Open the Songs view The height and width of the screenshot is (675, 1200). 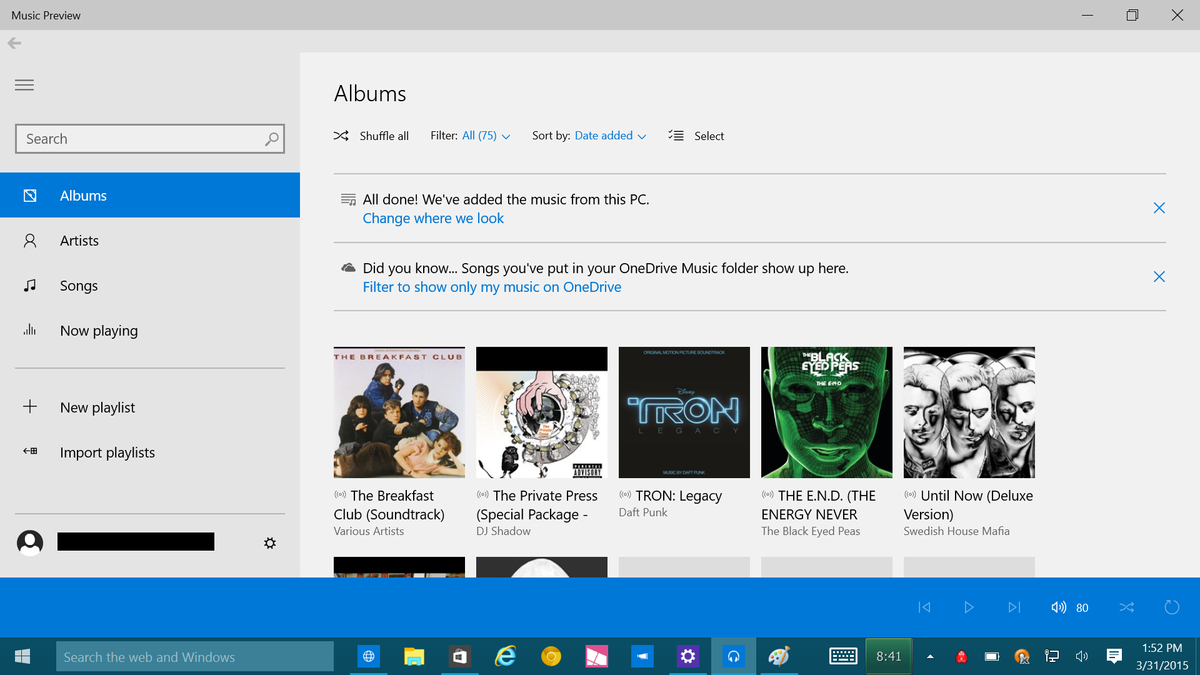80,285
